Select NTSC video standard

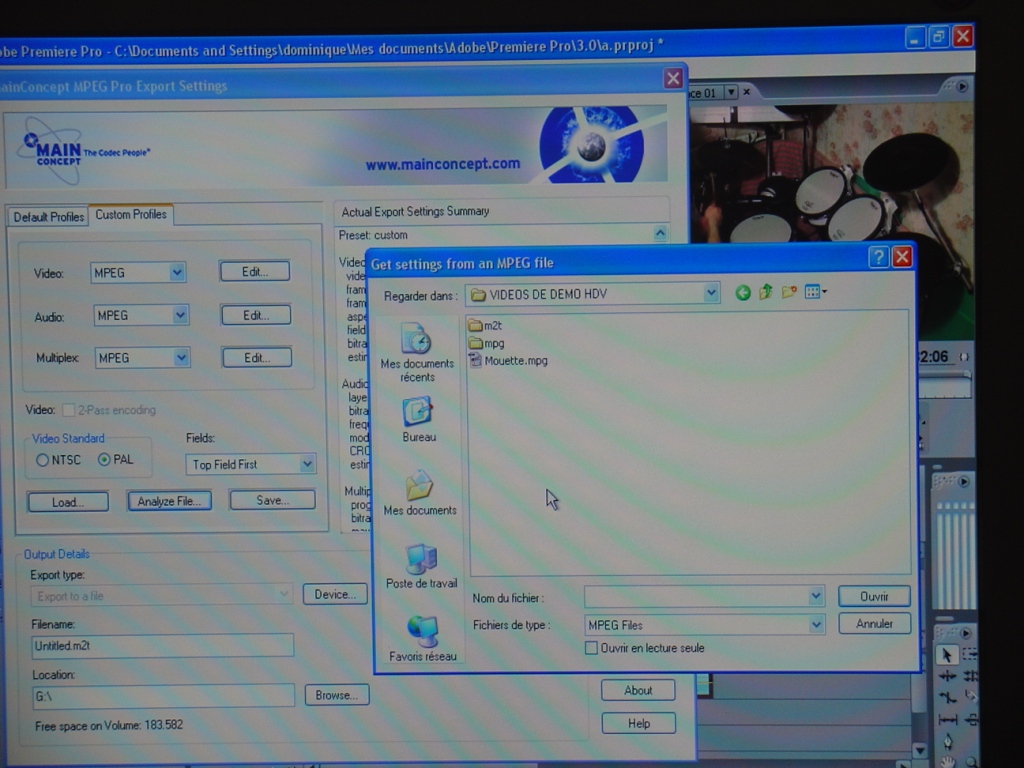(42, 460)
